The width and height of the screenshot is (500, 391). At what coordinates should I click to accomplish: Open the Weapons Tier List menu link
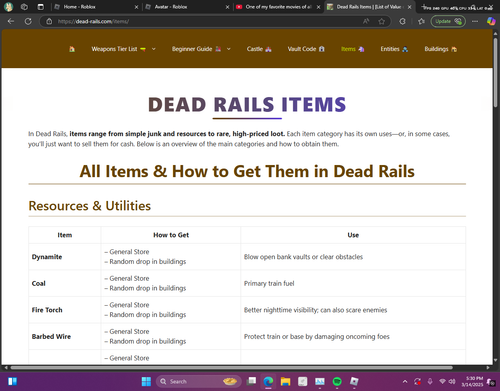coord(119,49)
